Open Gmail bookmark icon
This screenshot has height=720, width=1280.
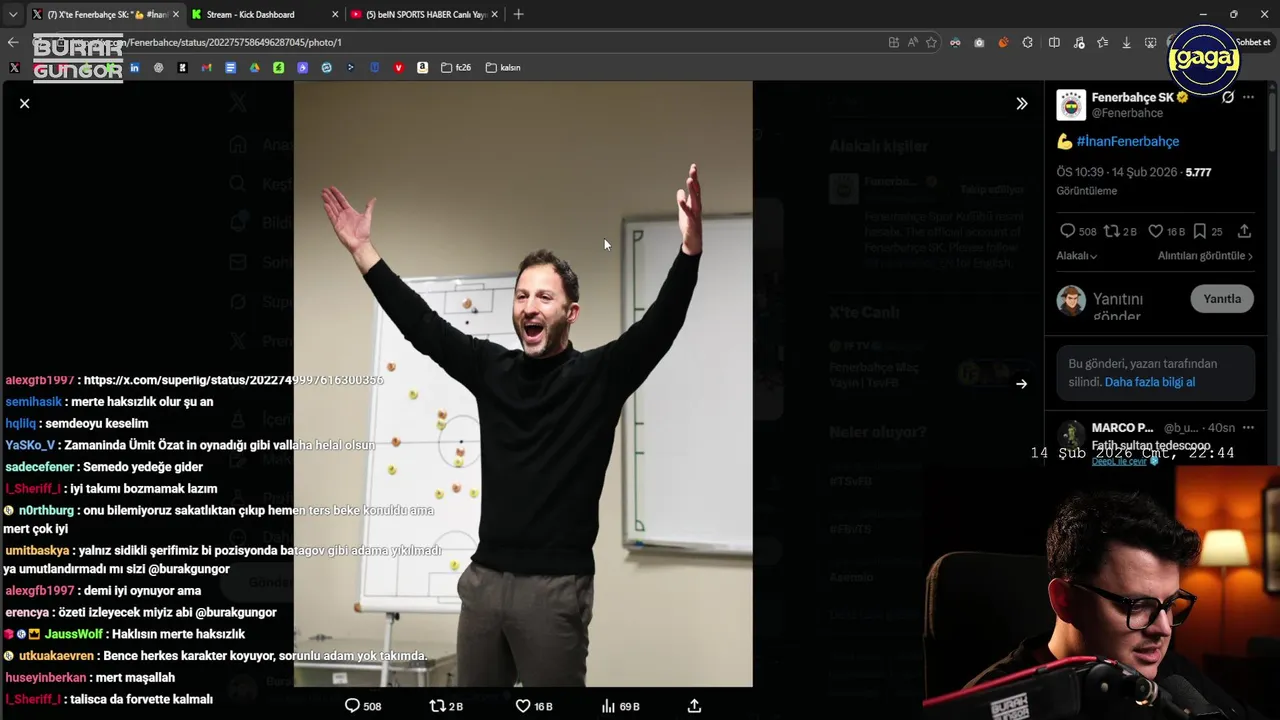(206, 68)
